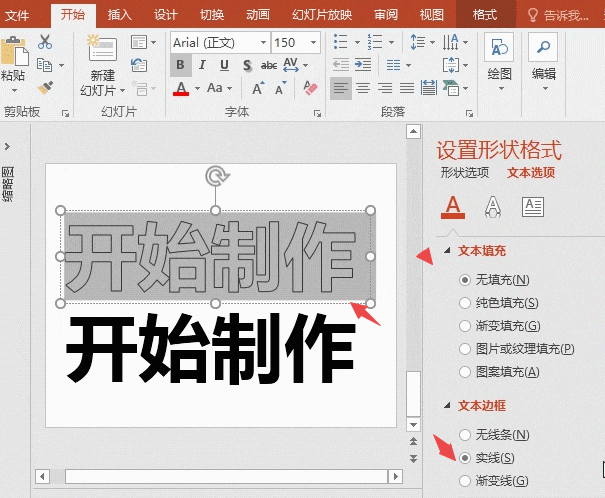The width and height of the screenshot is (605, 498).
Task: Click the vertical scrollbar down arrow
Action: pyautogui.click(x=414, y=425)
